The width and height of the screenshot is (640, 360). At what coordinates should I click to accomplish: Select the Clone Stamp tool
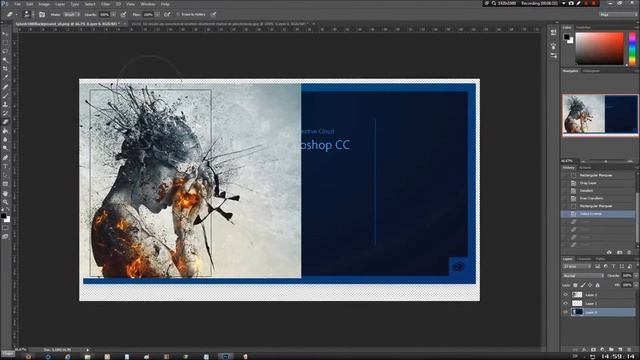coord(5,104)
